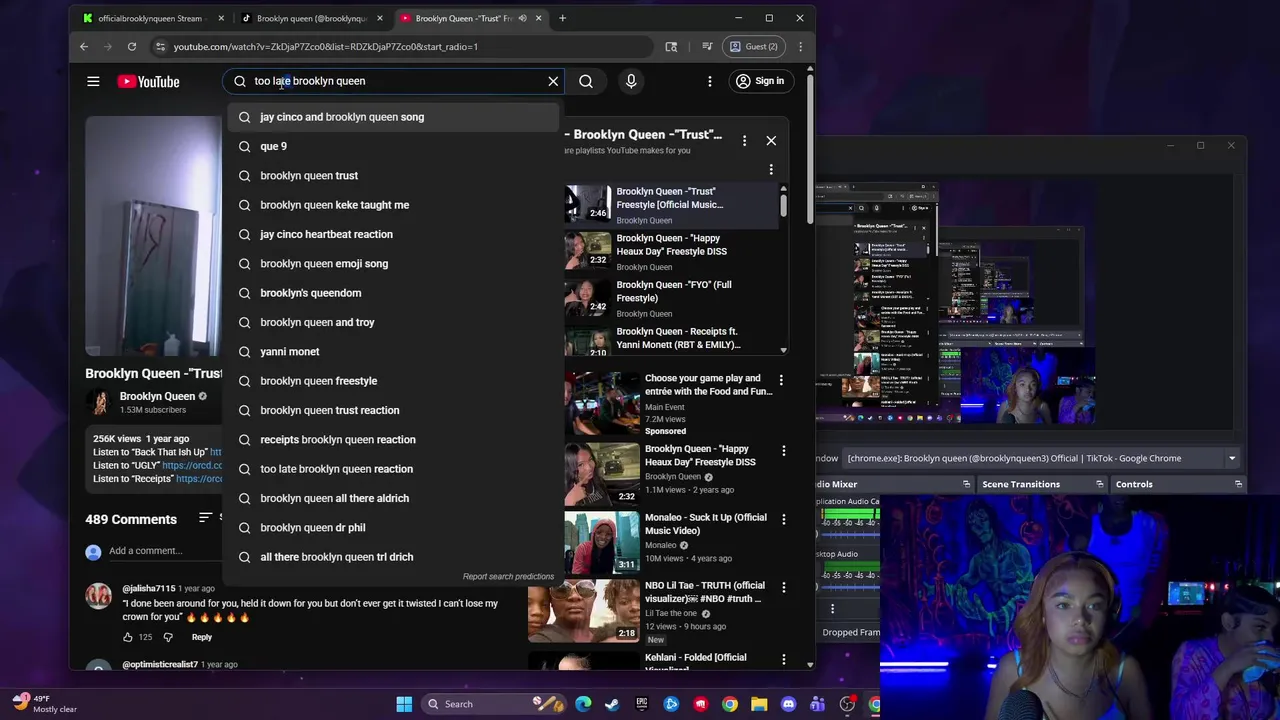Open the orcd.co "UGLY" link in description

coord(192,466)
